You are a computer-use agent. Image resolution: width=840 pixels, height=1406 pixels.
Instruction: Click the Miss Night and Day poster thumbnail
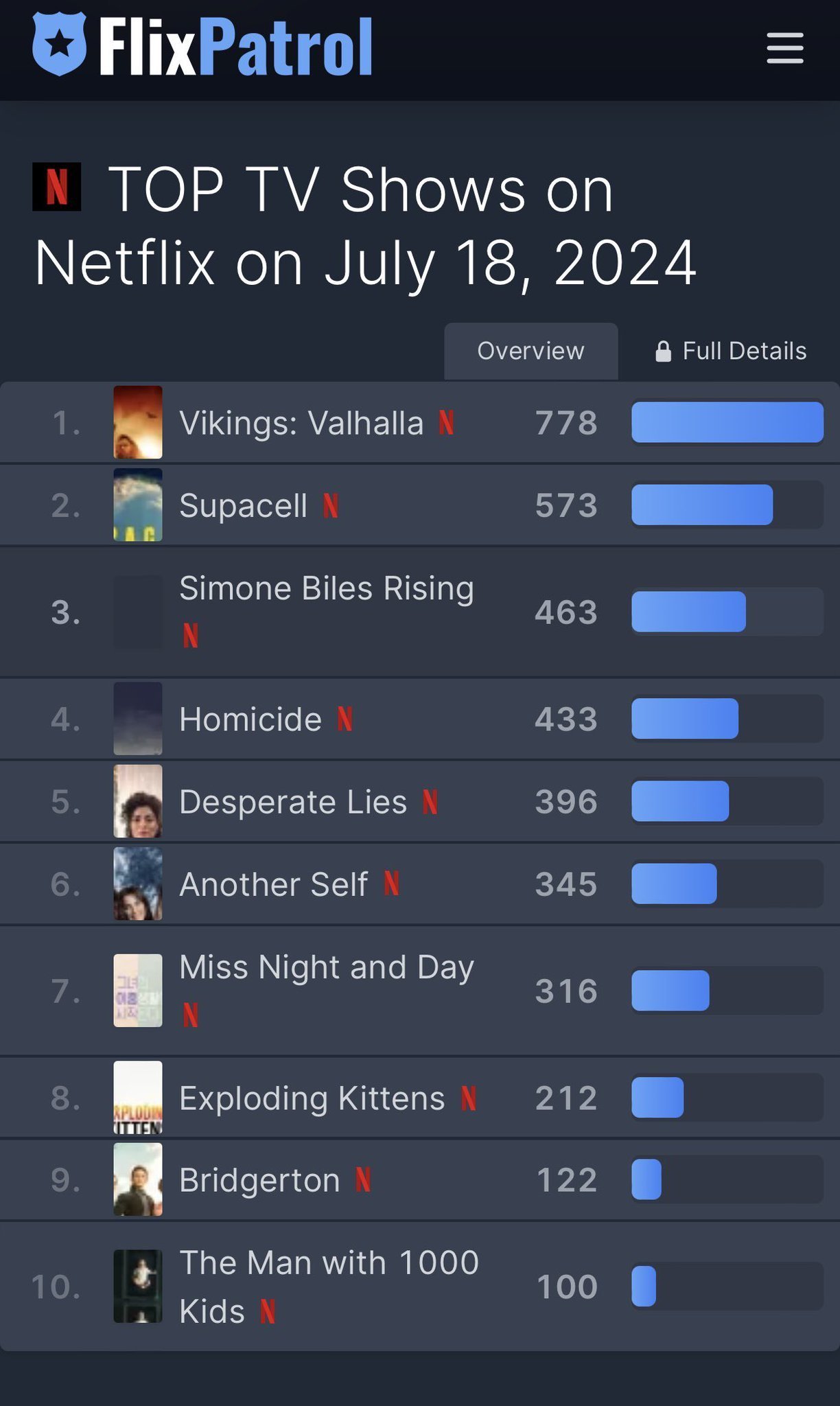click(138, 991)
